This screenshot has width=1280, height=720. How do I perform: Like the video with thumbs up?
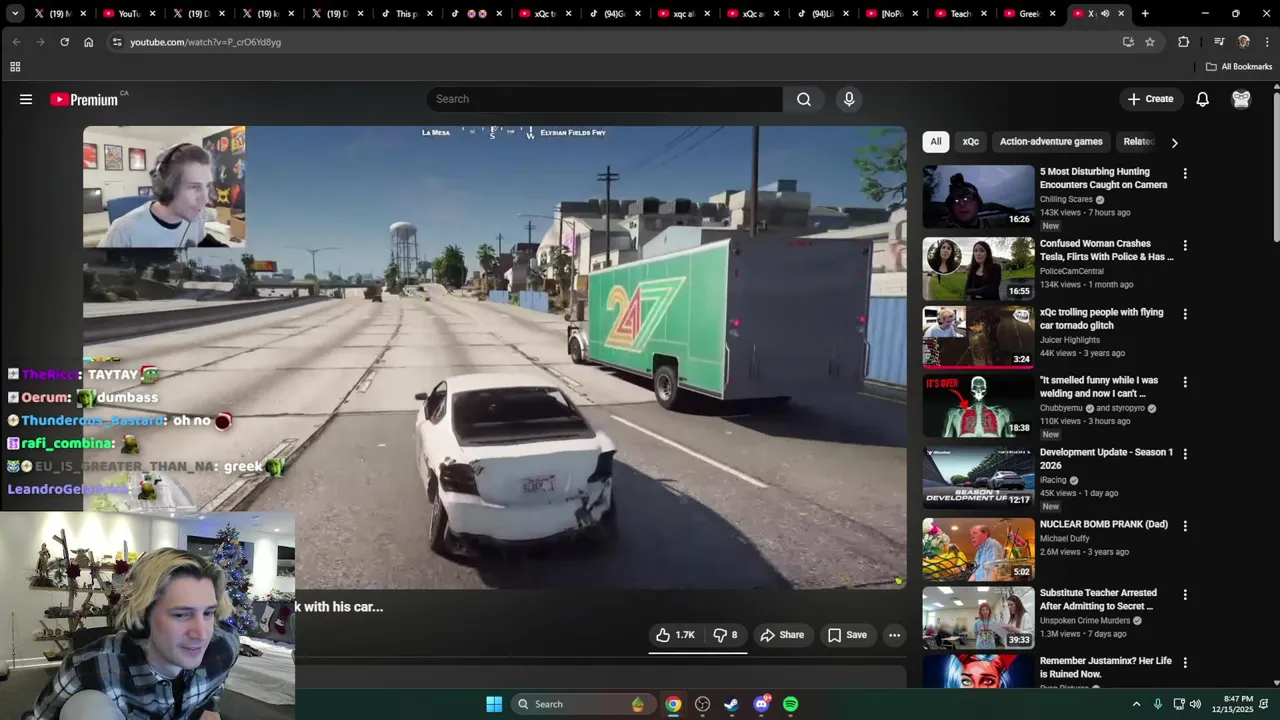[675, 635]
